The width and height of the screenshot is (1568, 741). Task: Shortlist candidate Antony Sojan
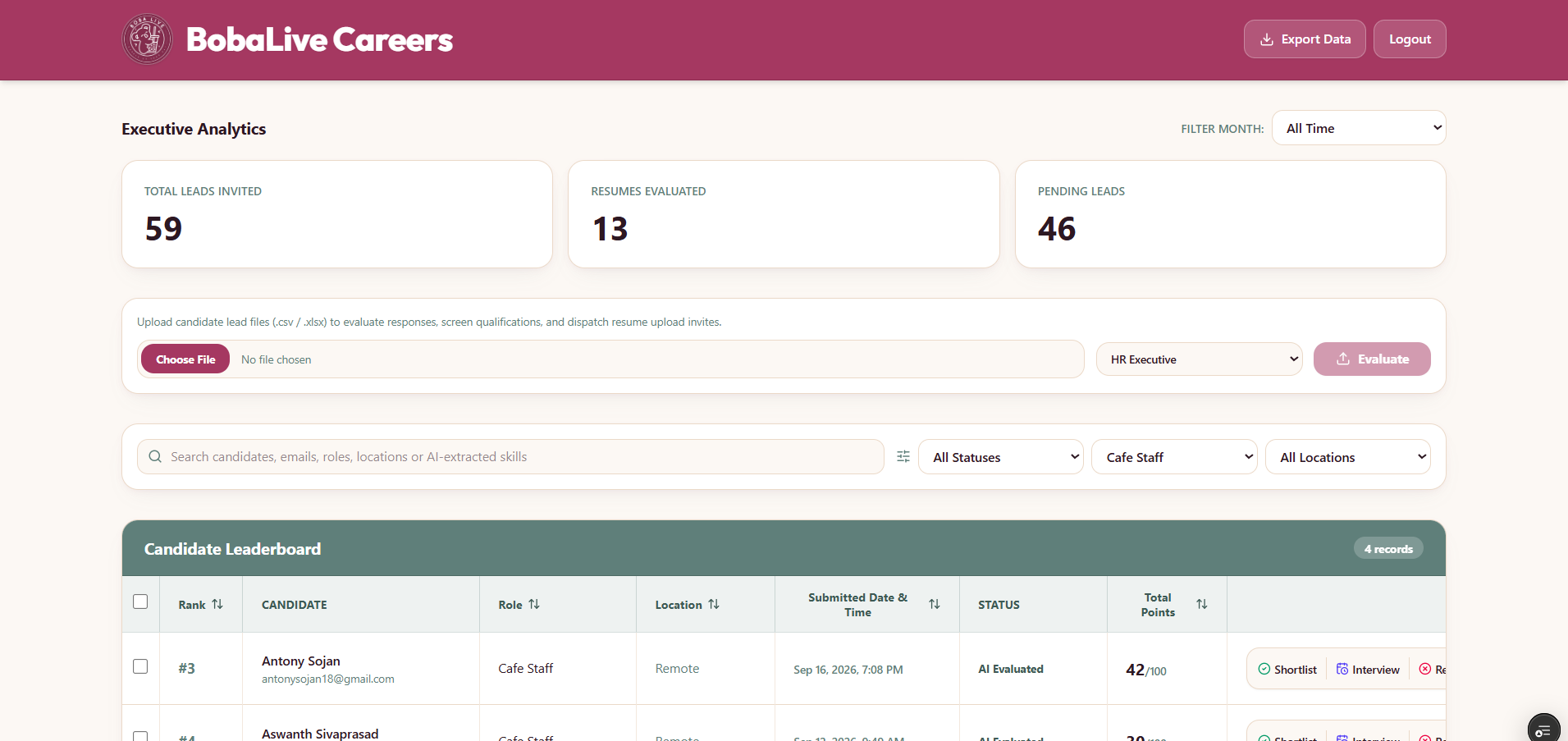click(x=1287, y=670)
